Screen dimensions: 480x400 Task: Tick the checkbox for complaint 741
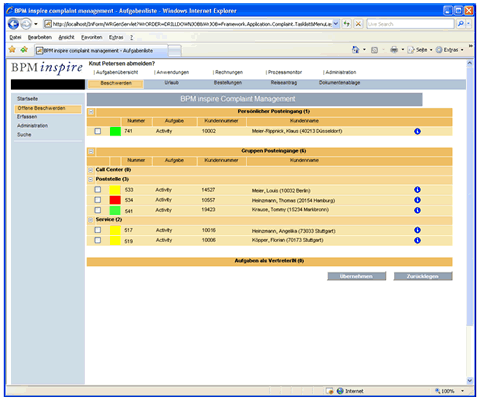click(98, 131)
